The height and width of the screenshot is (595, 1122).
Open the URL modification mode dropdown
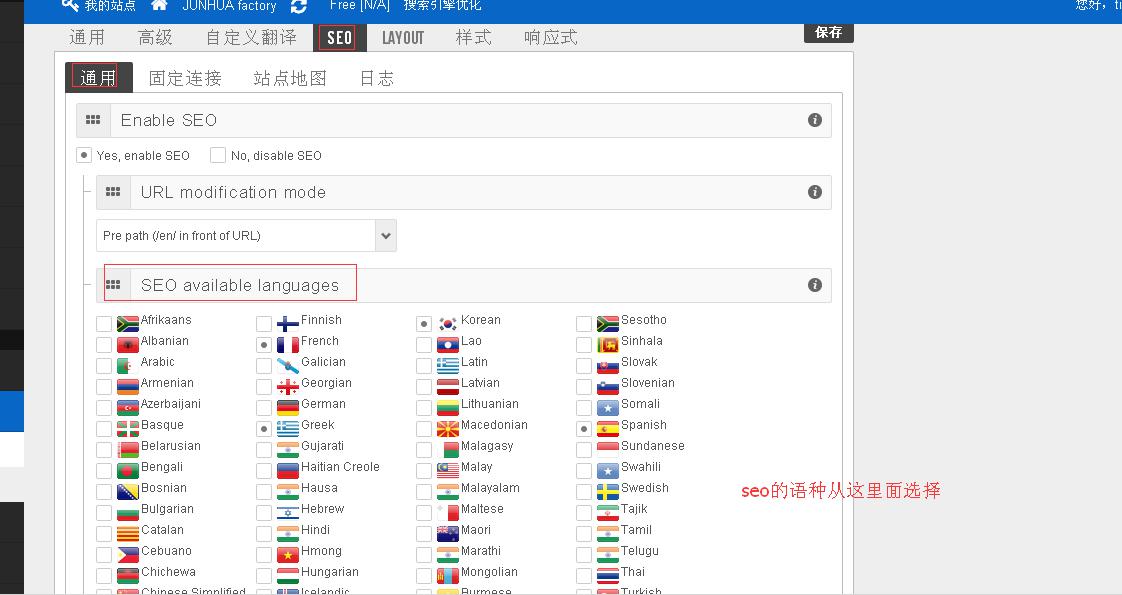click(x=386, y=236)
